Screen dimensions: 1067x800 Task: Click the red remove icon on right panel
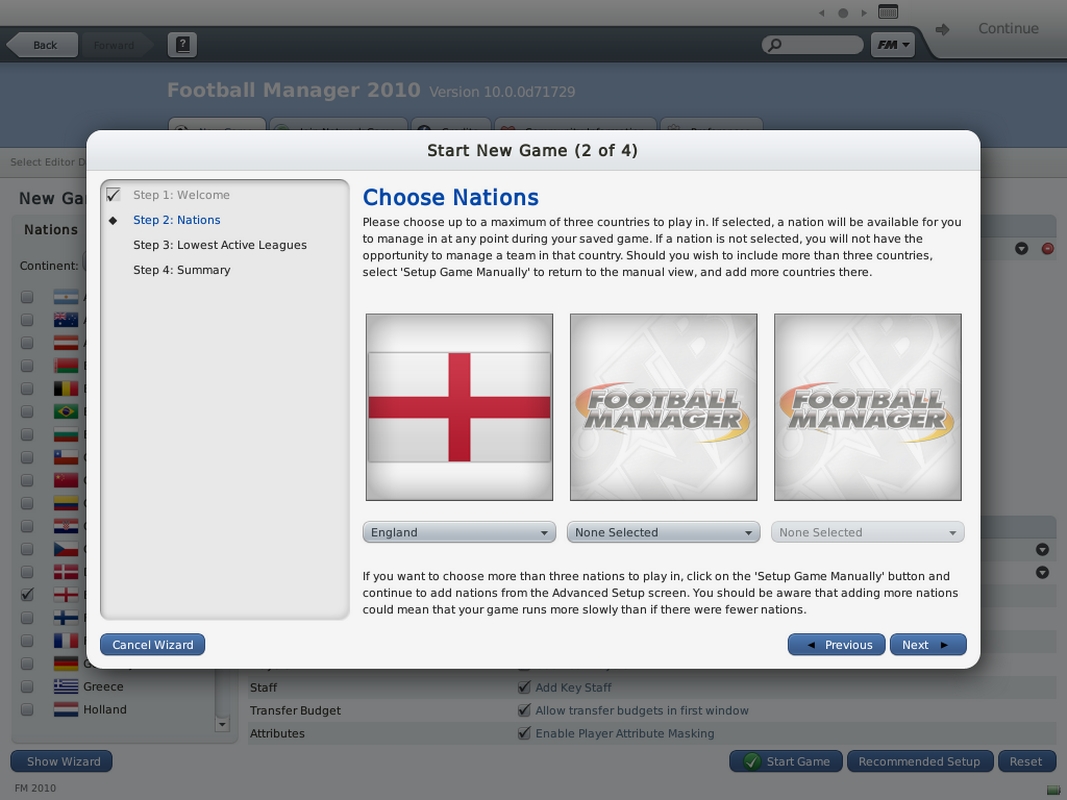[1047, 248]
